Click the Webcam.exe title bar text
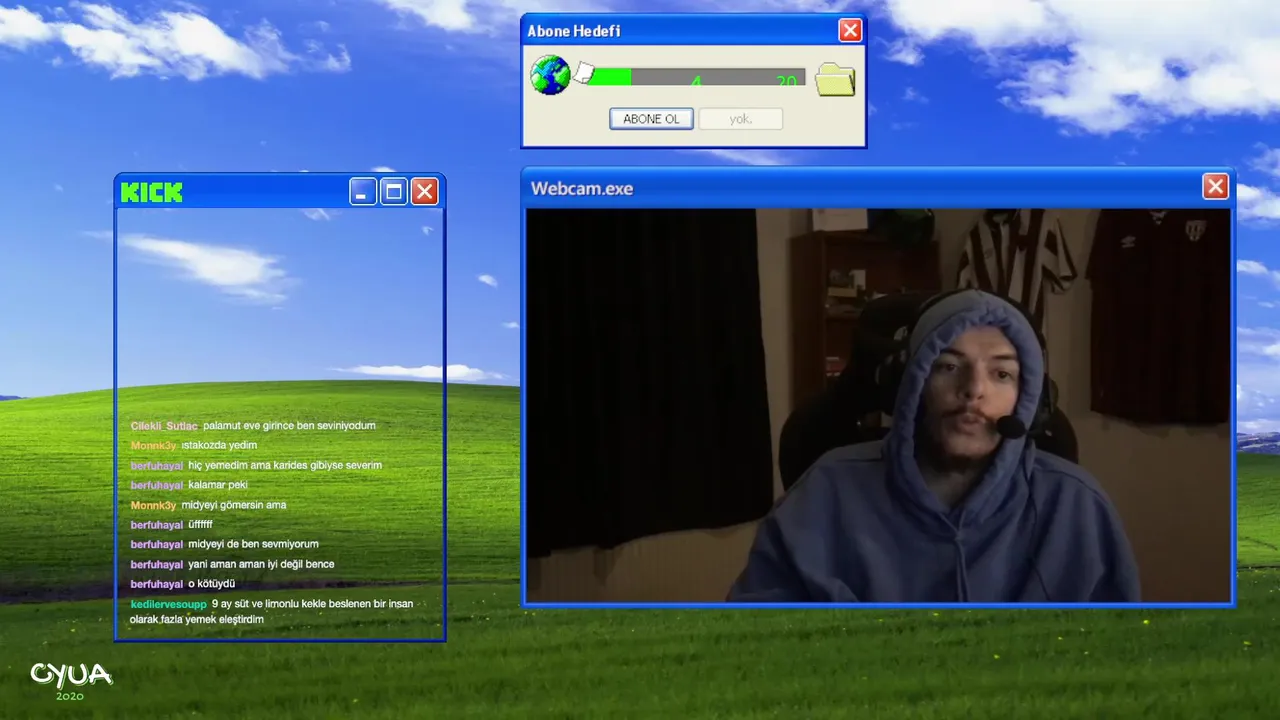 pos(582,188)
